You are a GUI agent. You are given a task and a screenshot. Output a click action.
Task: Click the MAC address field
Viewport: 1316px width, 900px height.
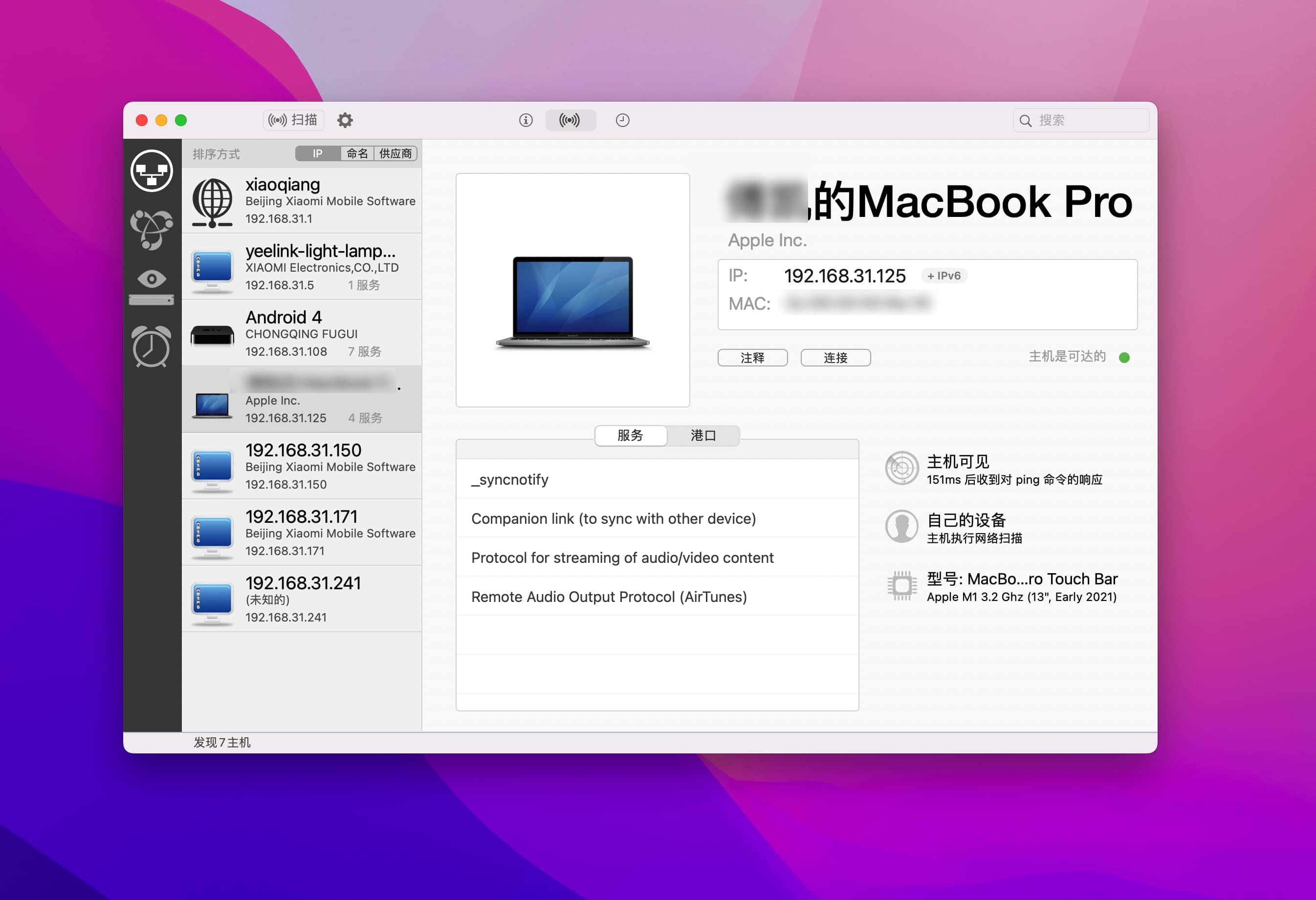(858, 303)
